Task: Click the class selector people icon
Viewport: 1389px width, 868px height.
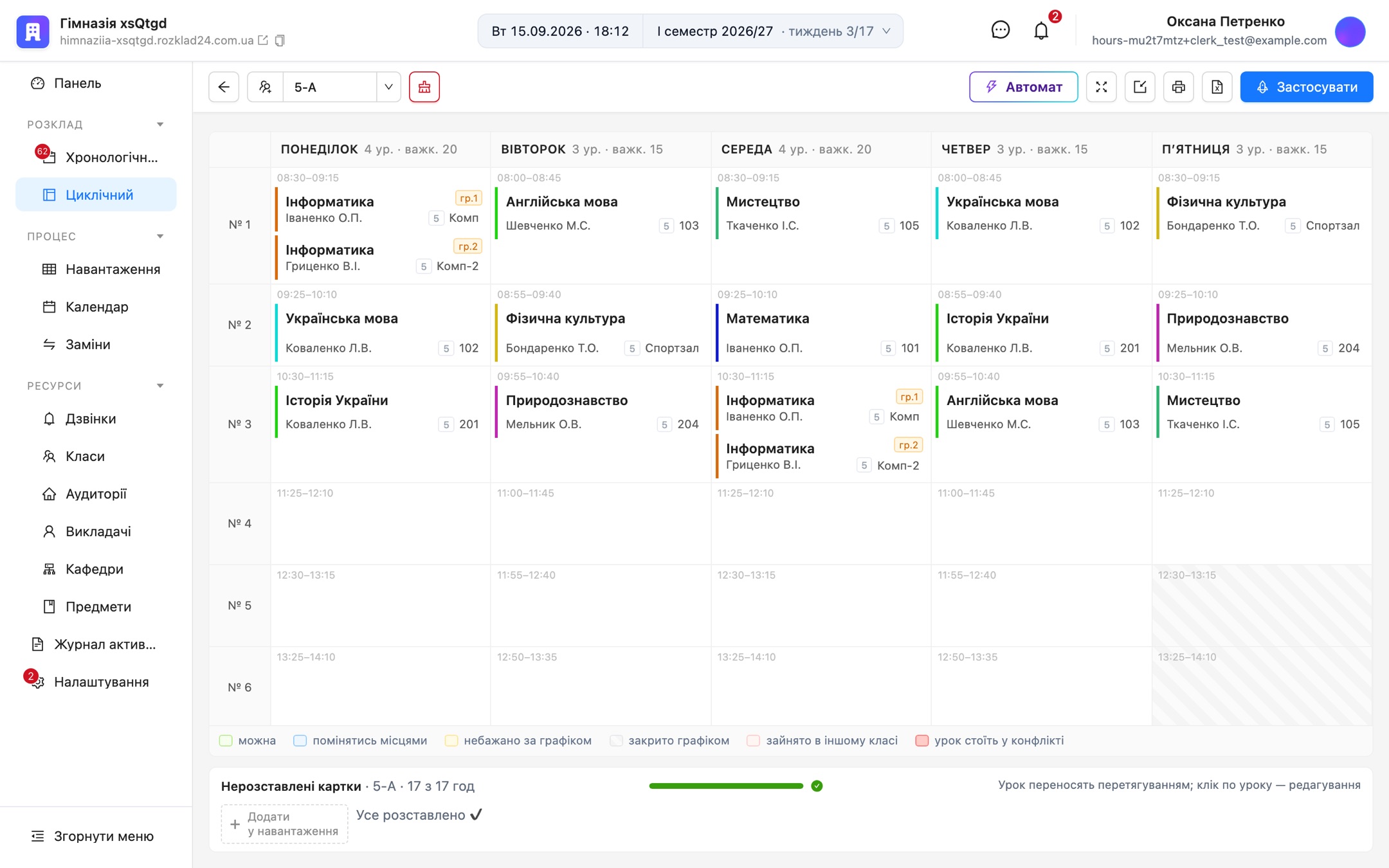Action: coord(265,87)
